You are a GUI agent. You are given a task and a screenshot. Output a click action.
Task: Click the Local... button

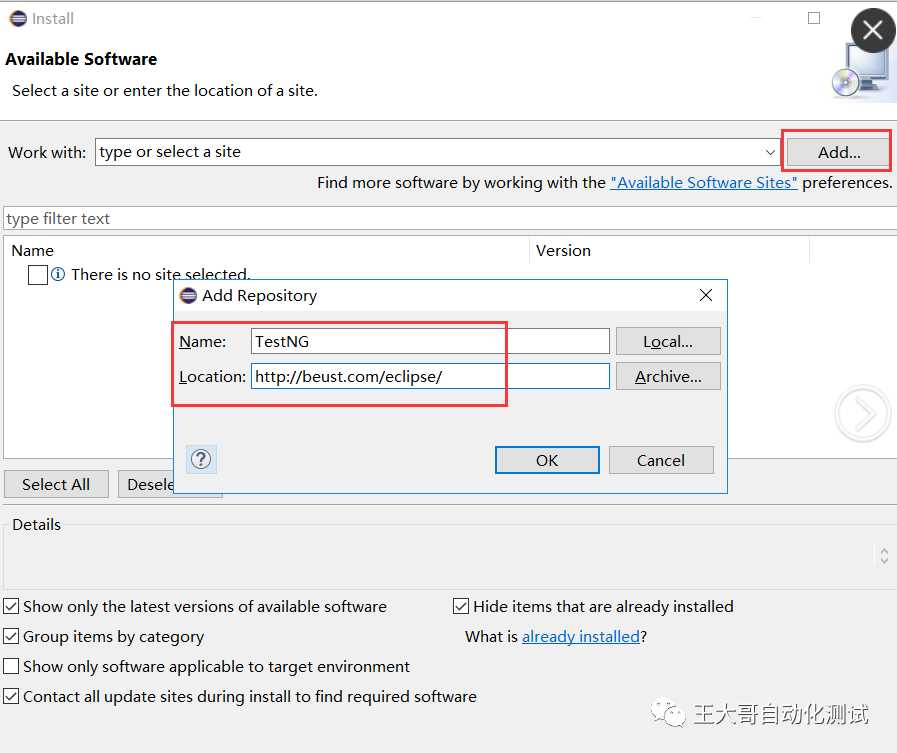click(668, 342)
